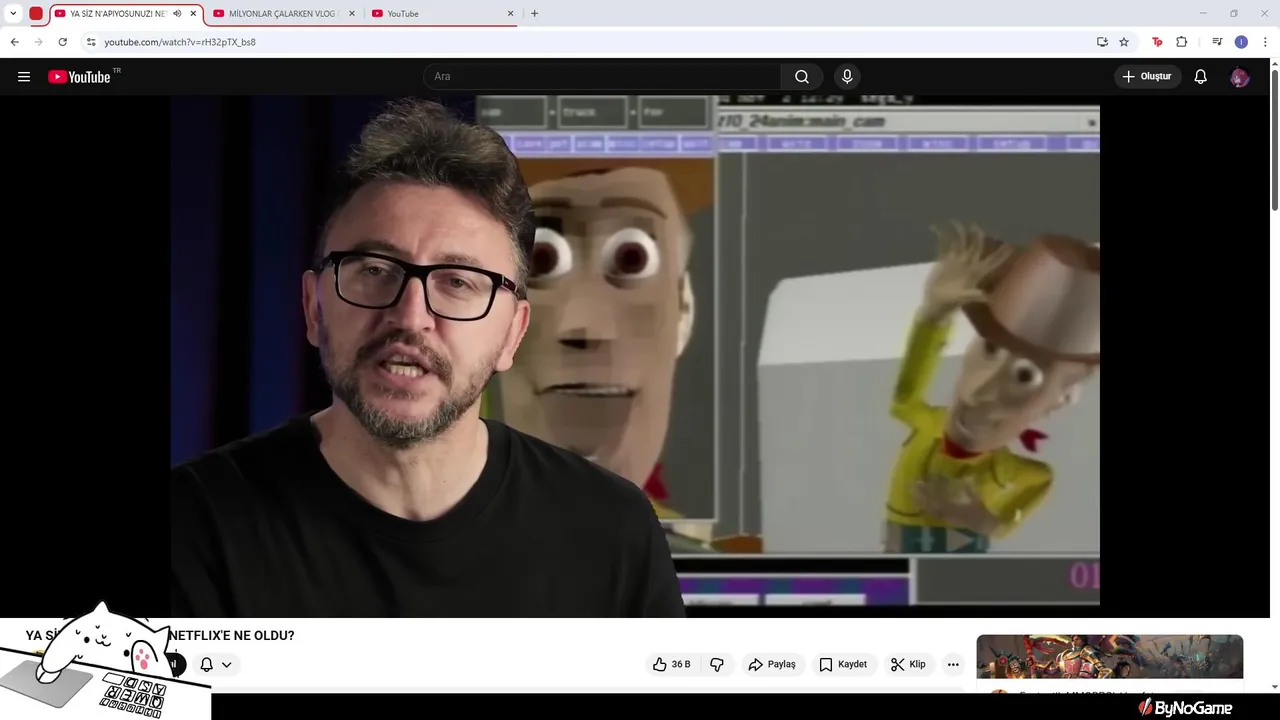Start voice search with the microphone icon
The image size is (1280, 720).
tap(847, 77)
